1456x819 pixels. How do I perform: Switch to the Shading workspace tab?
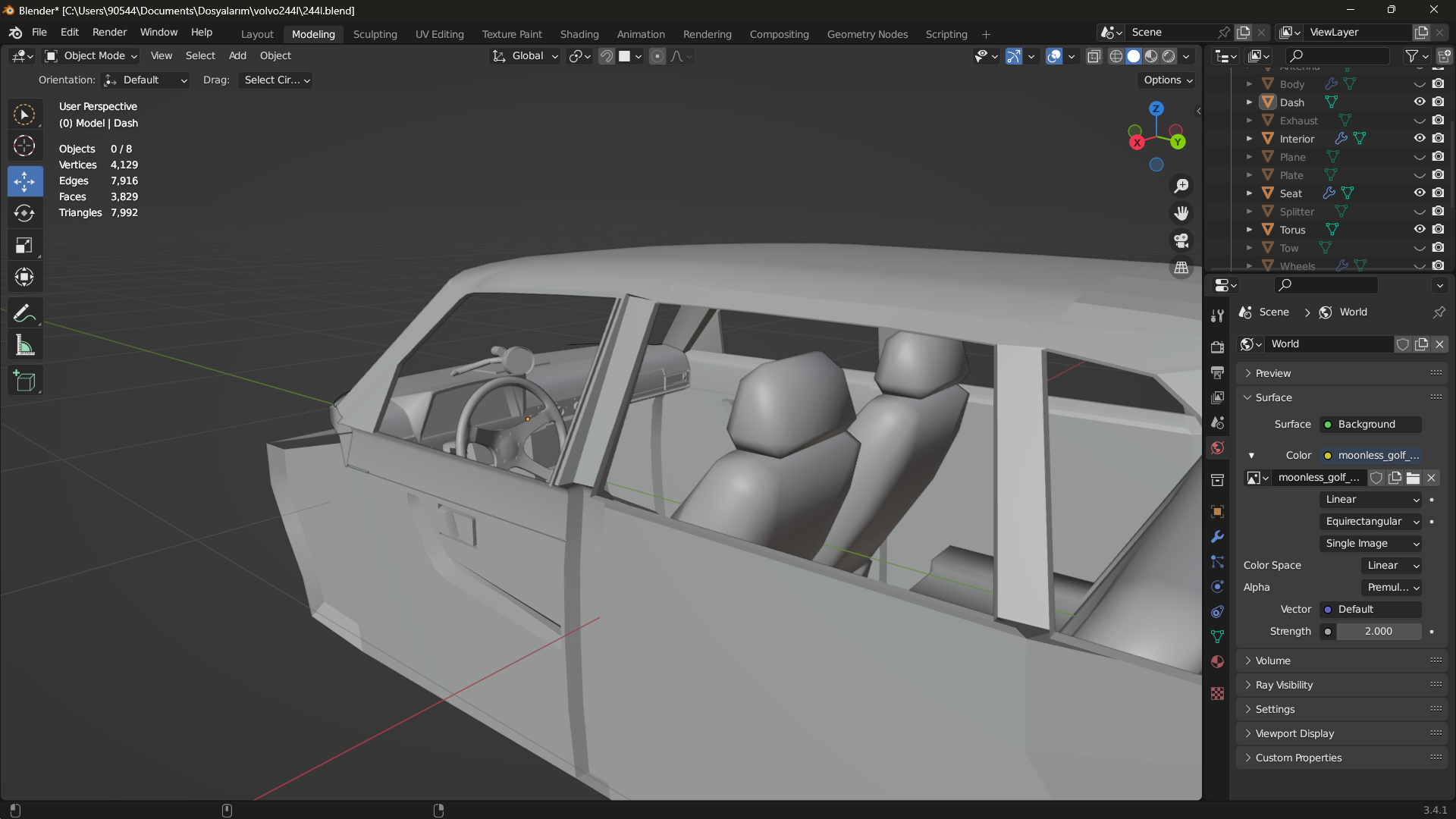tap(579, 34)
